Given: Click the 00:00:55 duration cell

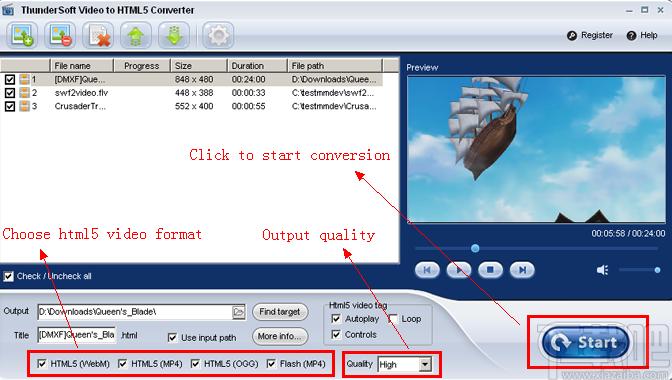Looking at the screenshot, I should click(249, 106).
